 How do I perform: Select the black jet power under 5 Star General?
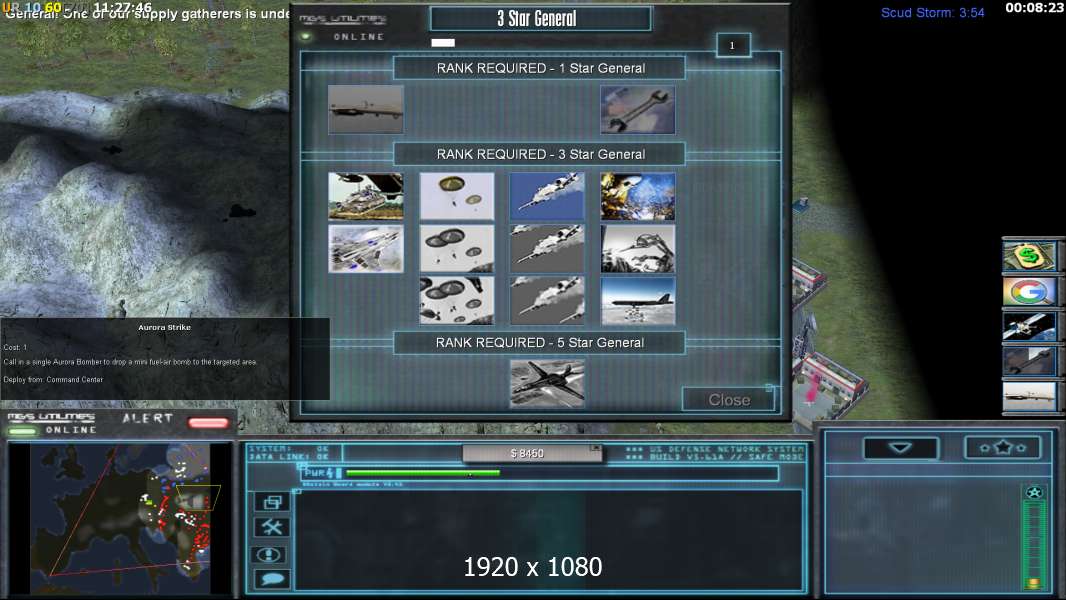click(547, 384)
